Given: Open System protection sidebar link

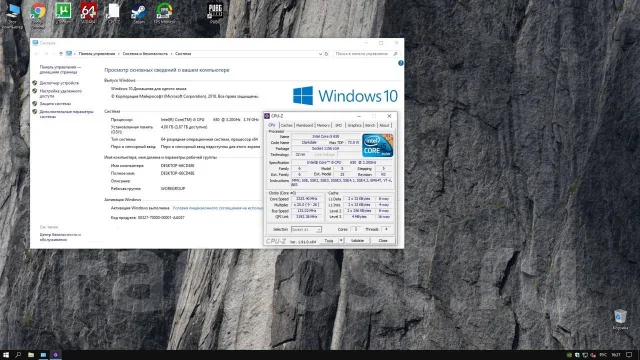Looking at the screenshot, I should (55, 104).
